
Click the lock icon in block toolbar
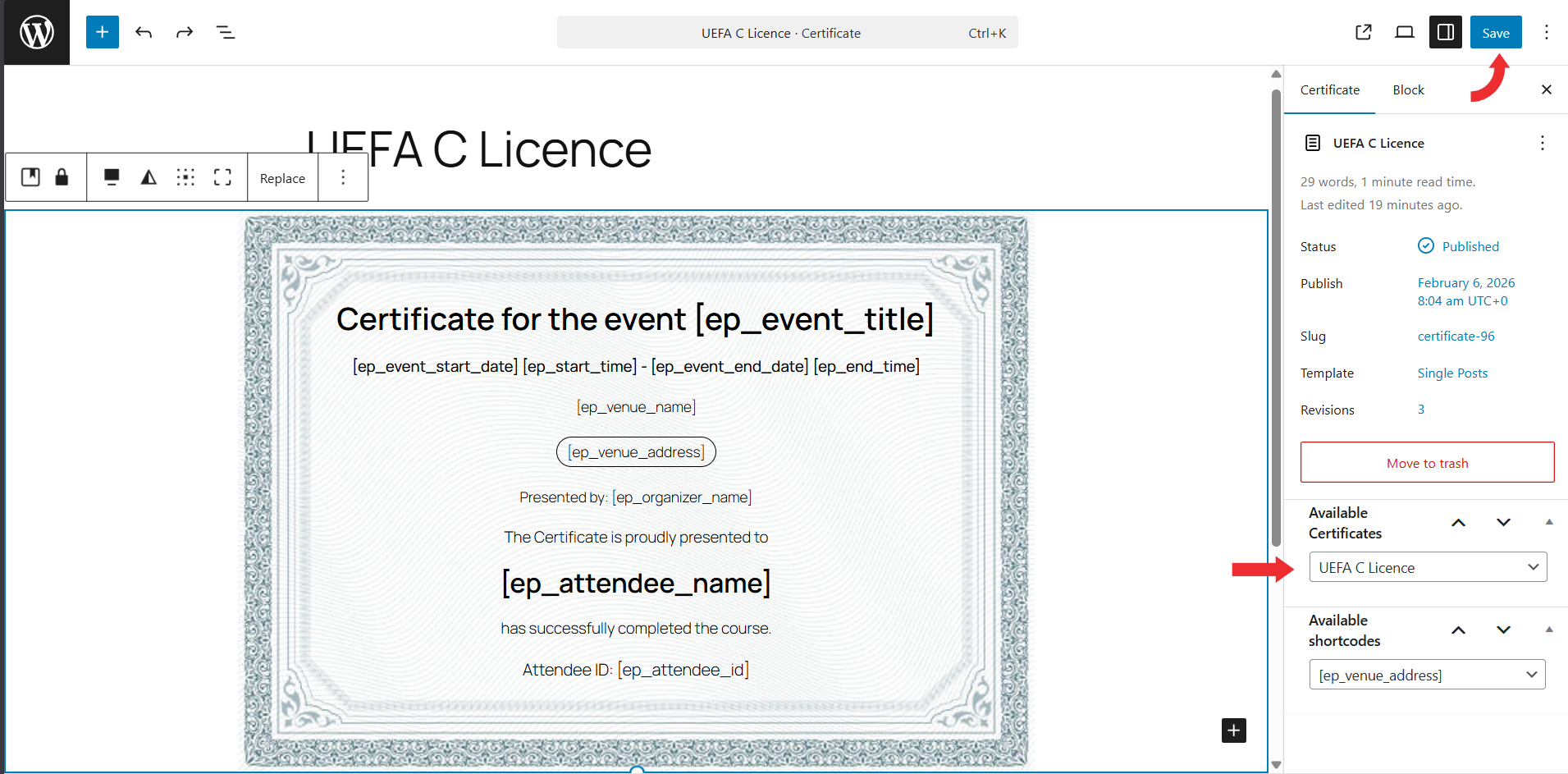pos(62,177)
